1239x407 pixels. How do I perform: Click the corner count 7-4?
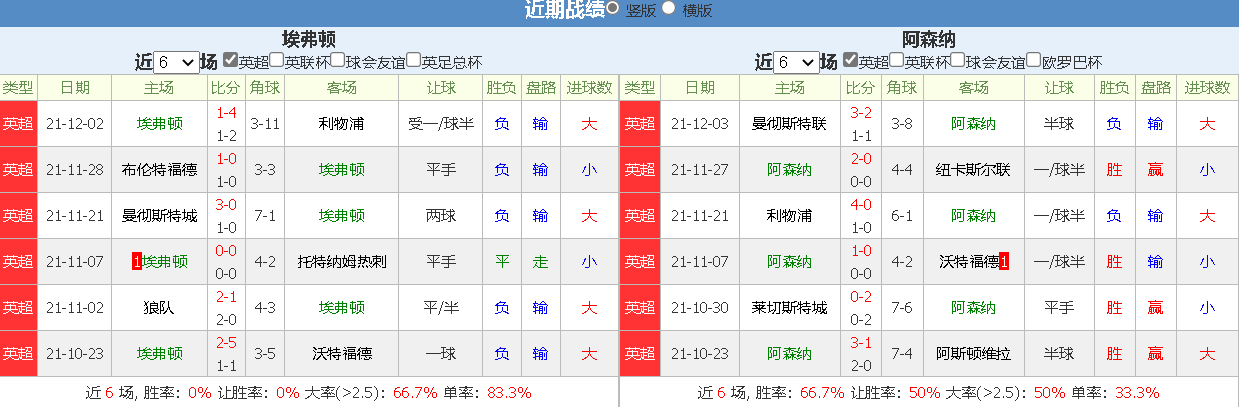click(902, 354)
